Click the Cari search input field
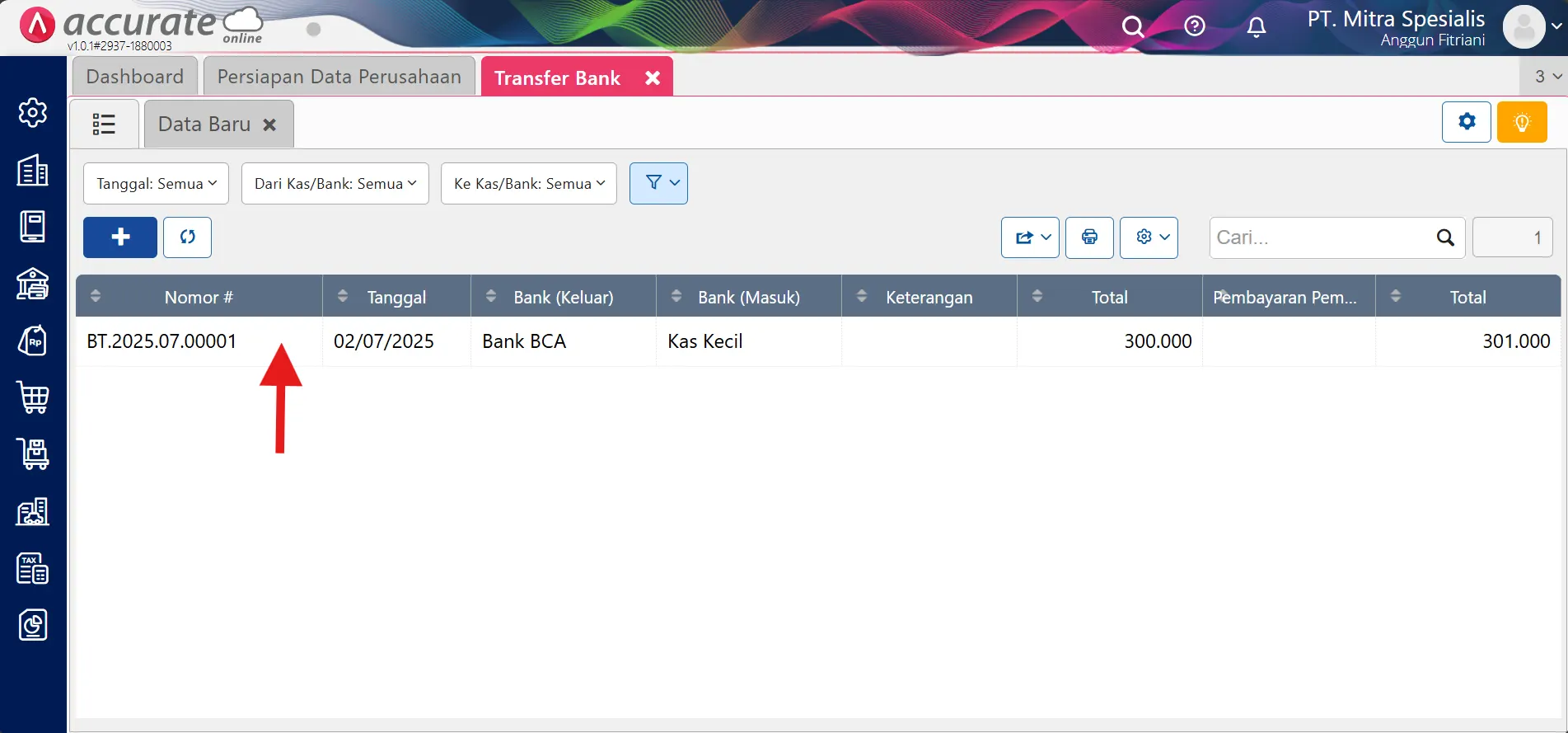 [1321, 237]
